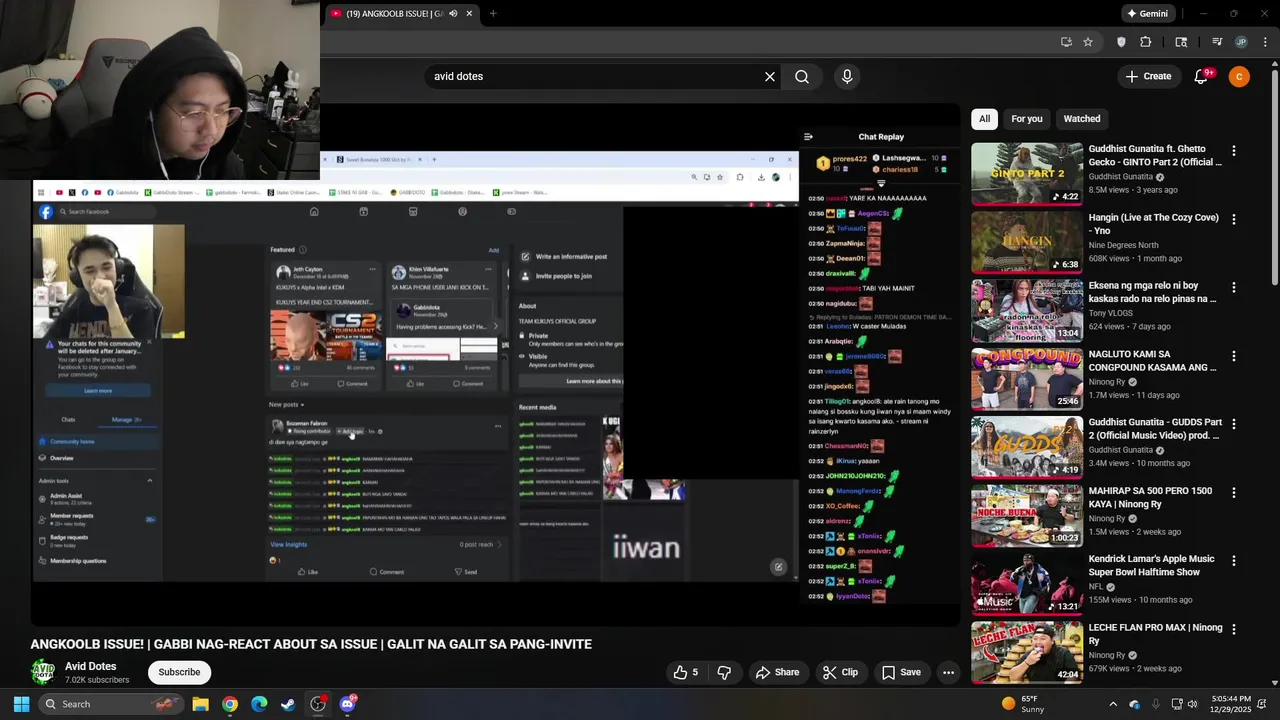Open the Nine Degrees North channel name
Viewport: 1280px width, 720px height.
pos(1124,245)
